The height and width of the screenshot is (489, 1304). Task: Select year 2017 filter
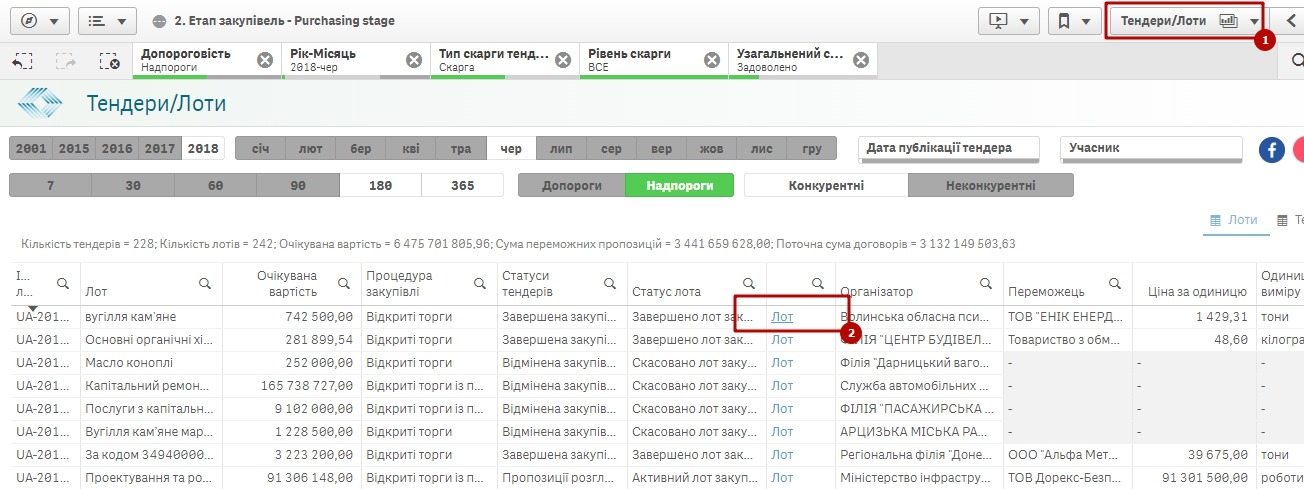159,149
